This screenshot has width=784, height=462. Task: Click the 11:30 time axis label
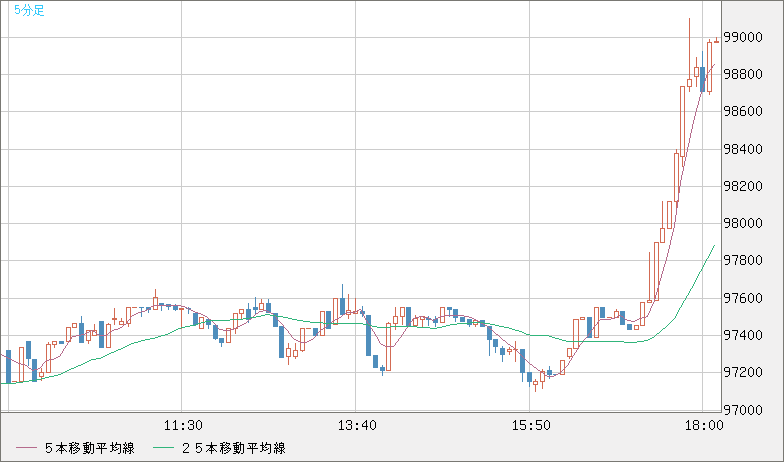click(183, 425)
